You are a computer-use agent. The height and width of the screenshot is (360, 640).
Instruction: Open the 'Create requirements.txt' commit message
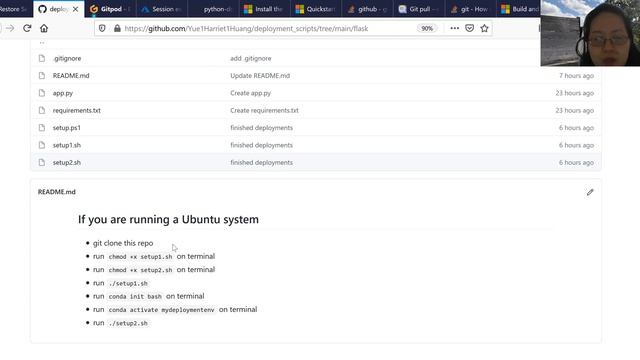point(264,110)
